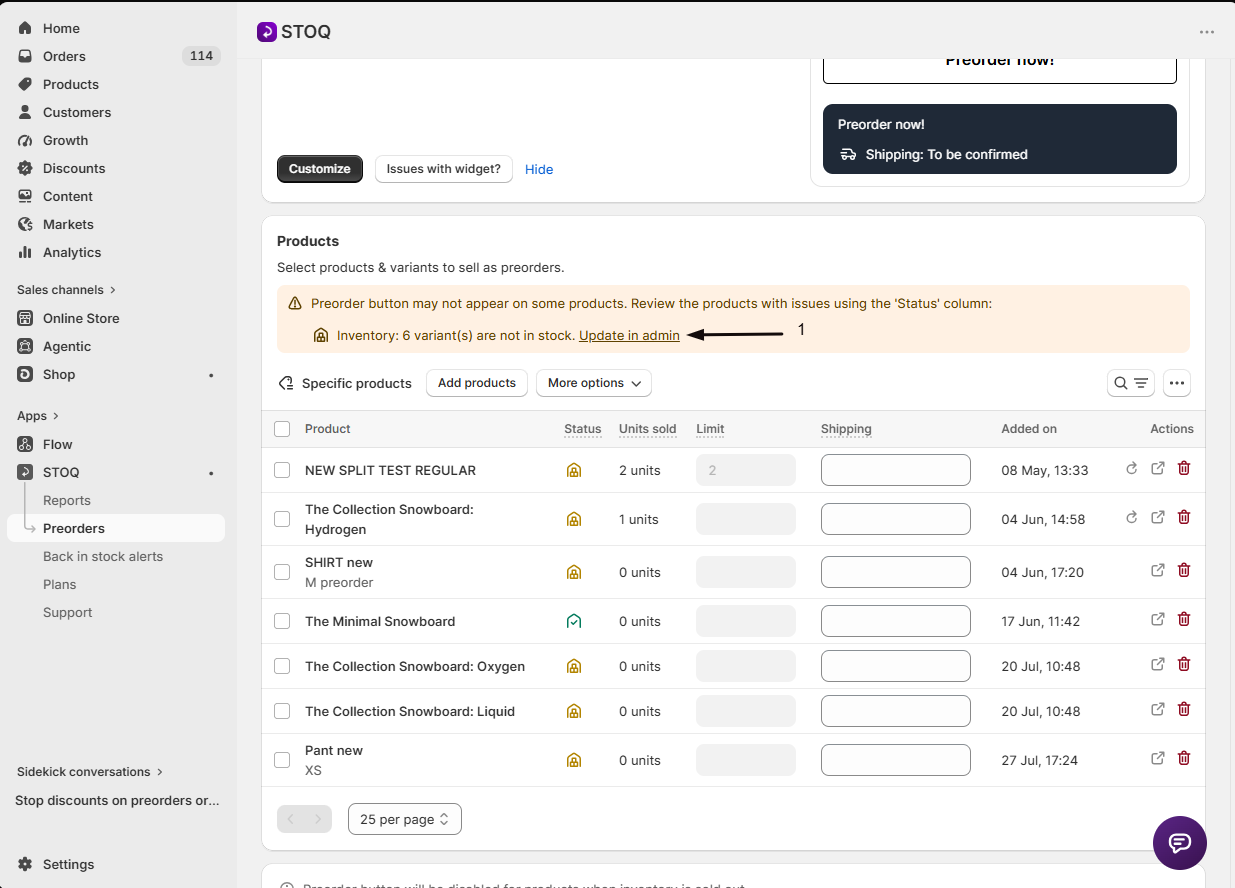This screenshot has height=888, width=1235.
Task: Toggle the select-all checkbox in table header
Action: tap(282, 429)
